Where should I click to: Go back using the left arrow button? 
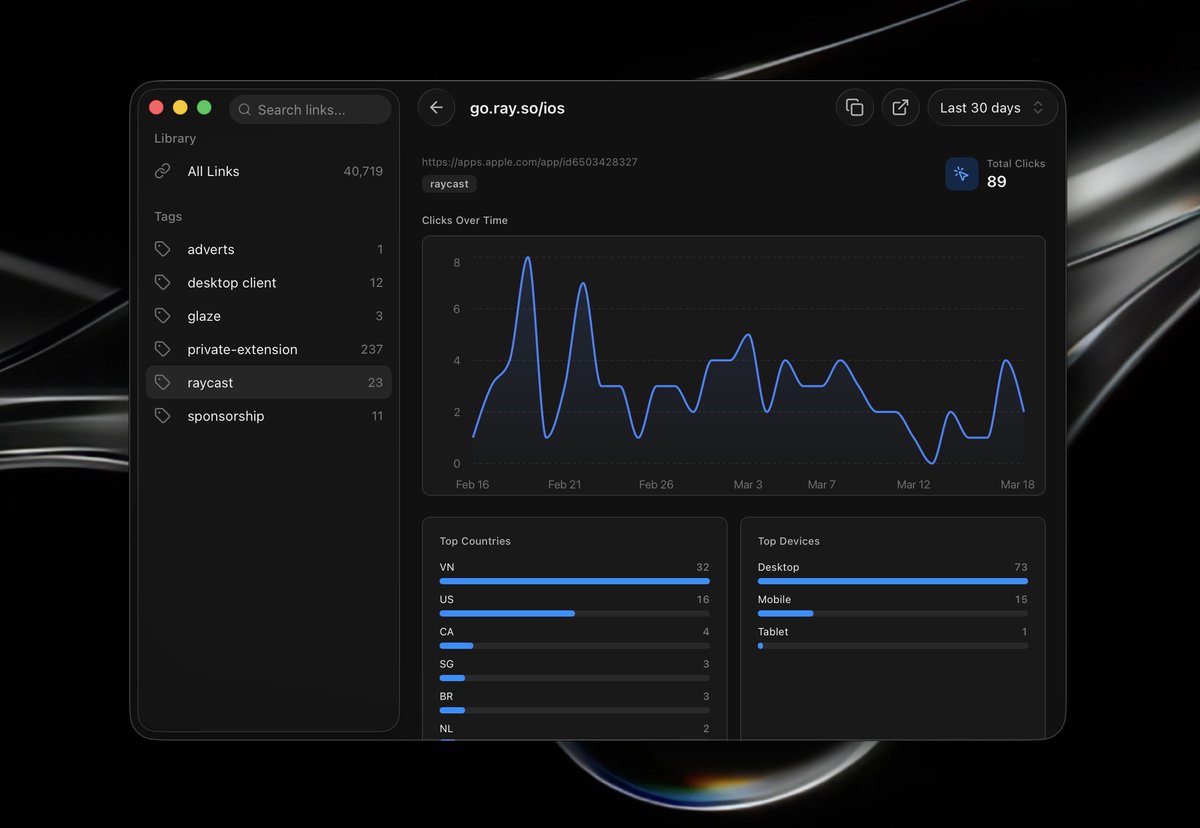click(436, 108)
